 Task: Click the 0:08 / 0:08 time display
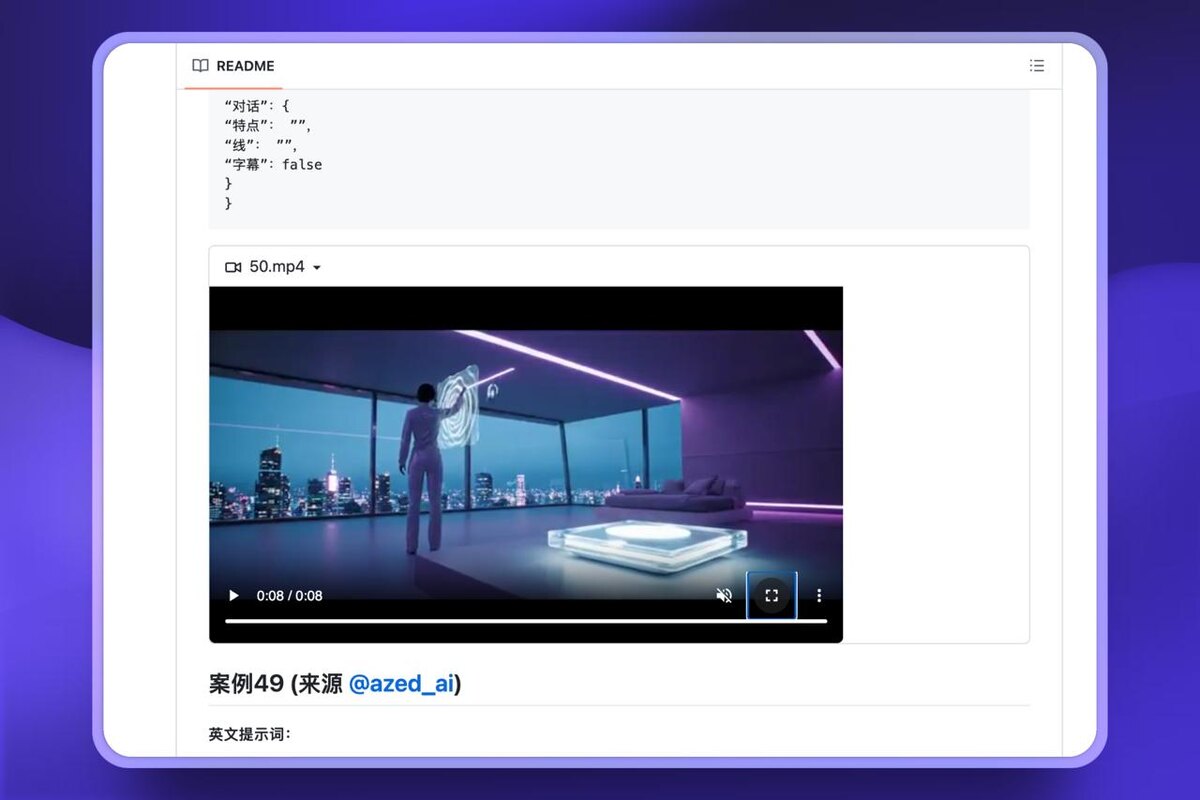tap(289, 595)
